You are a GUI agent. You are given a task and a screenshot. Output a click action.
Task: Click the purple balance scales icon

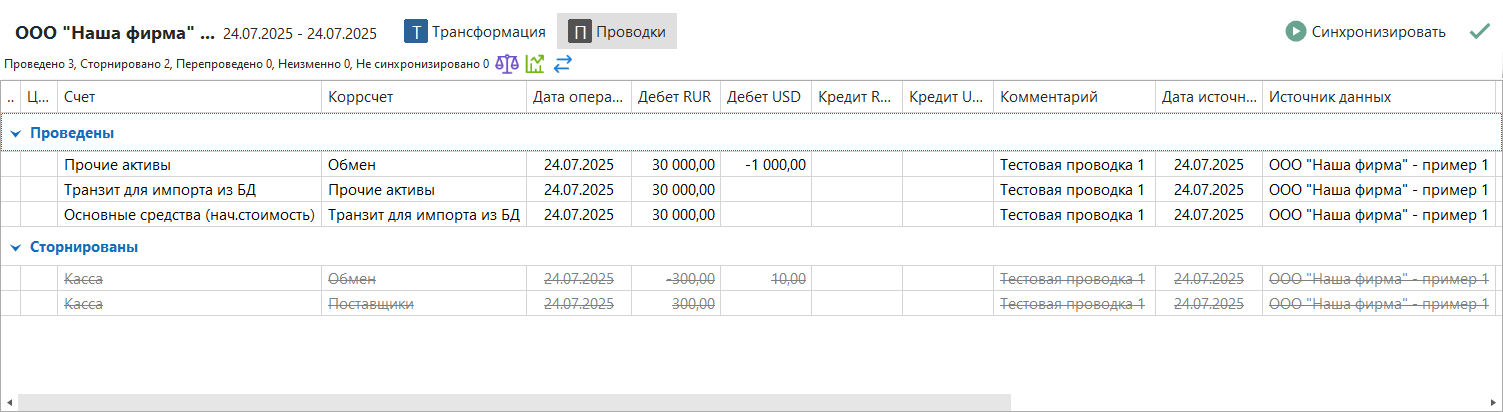507,64
